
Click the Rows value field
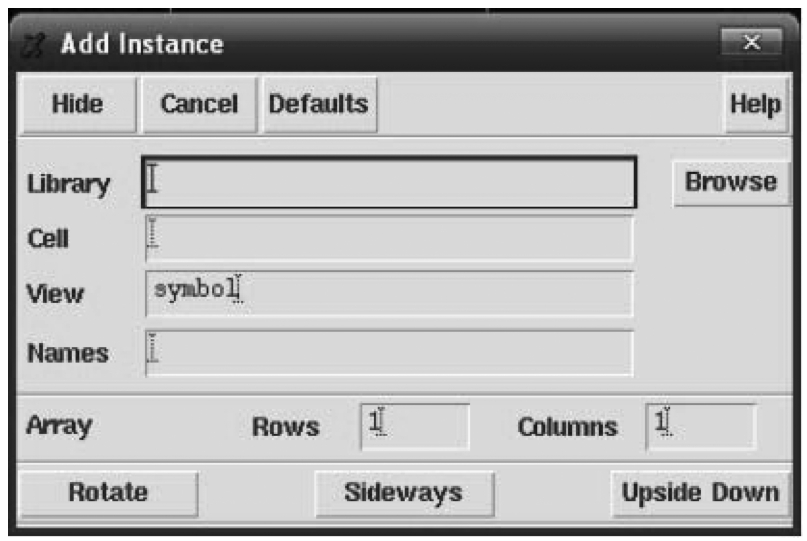pyautogui.click(x=415, y=427)
